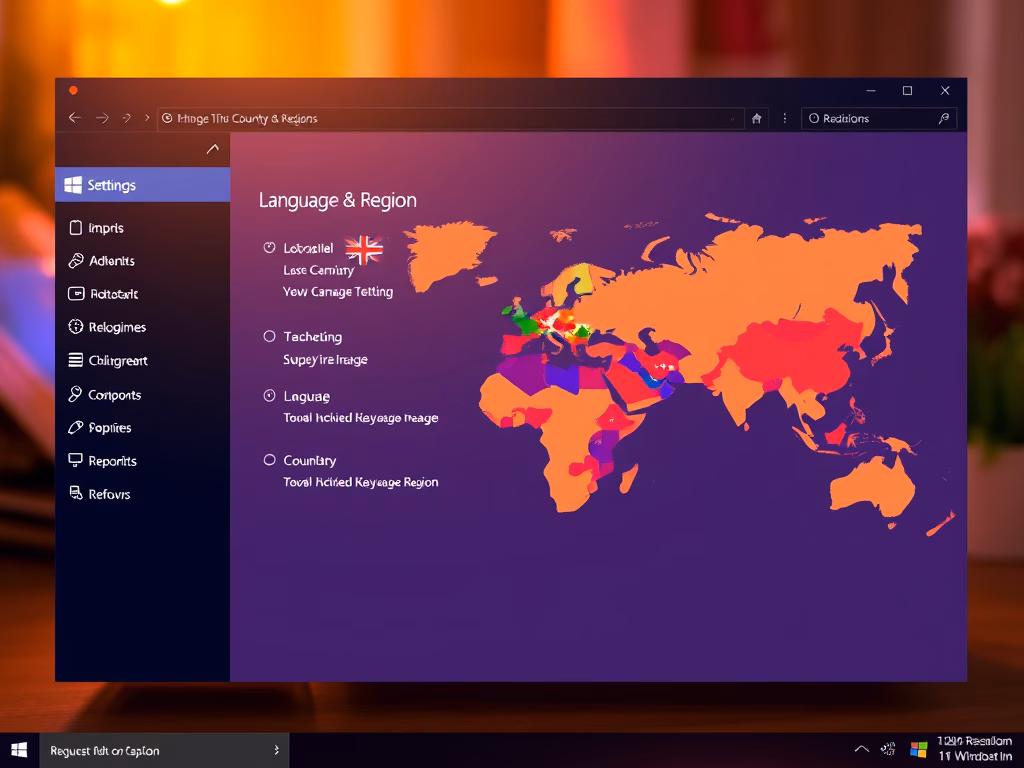Click the Impris sidebar icon
Viewport: 1024px width, 768px height.
[x=75, y=228]
